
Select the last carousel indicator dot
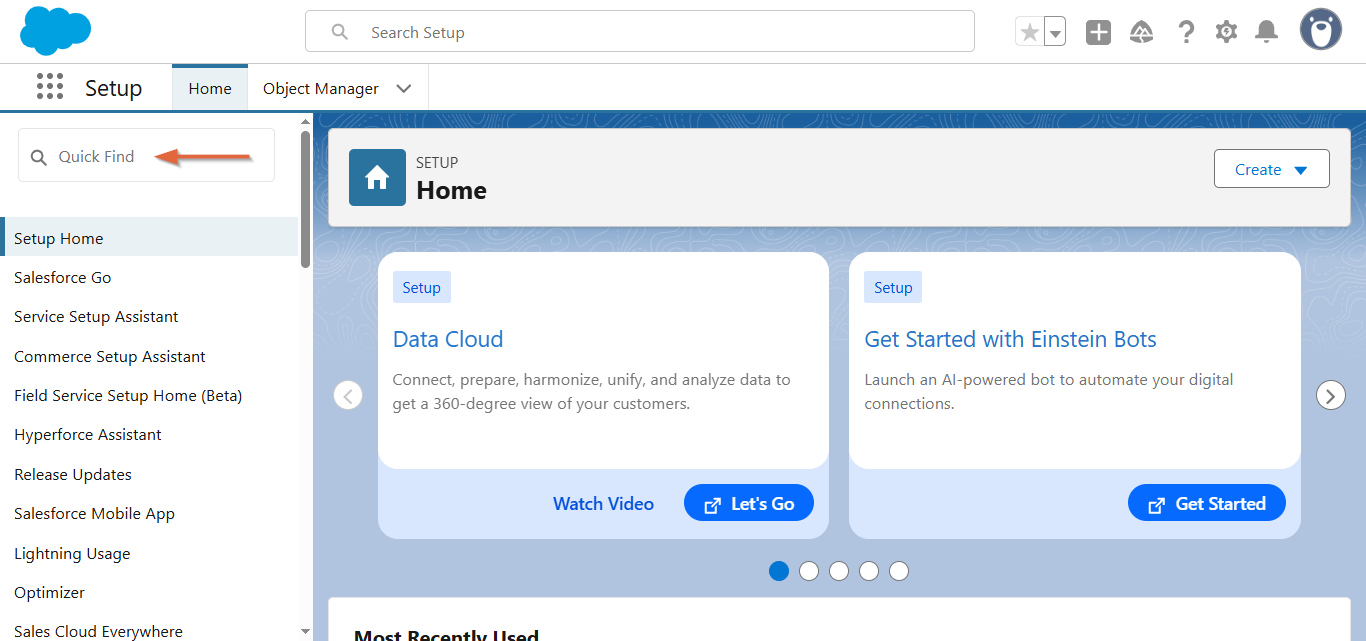click(899, 571)
